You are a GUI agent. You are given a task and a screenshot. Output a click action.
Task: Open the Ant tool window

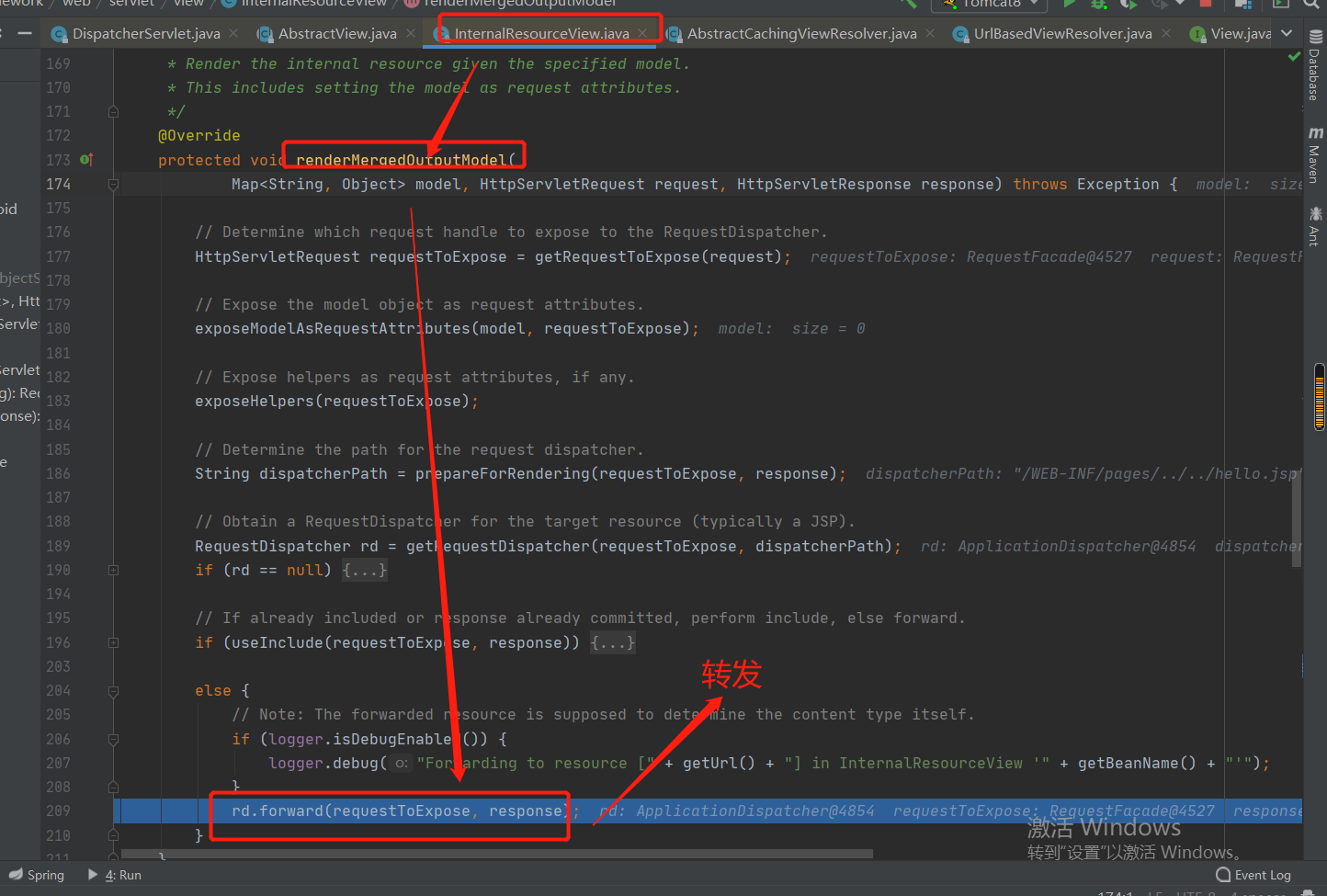[x=1314, y=226]
